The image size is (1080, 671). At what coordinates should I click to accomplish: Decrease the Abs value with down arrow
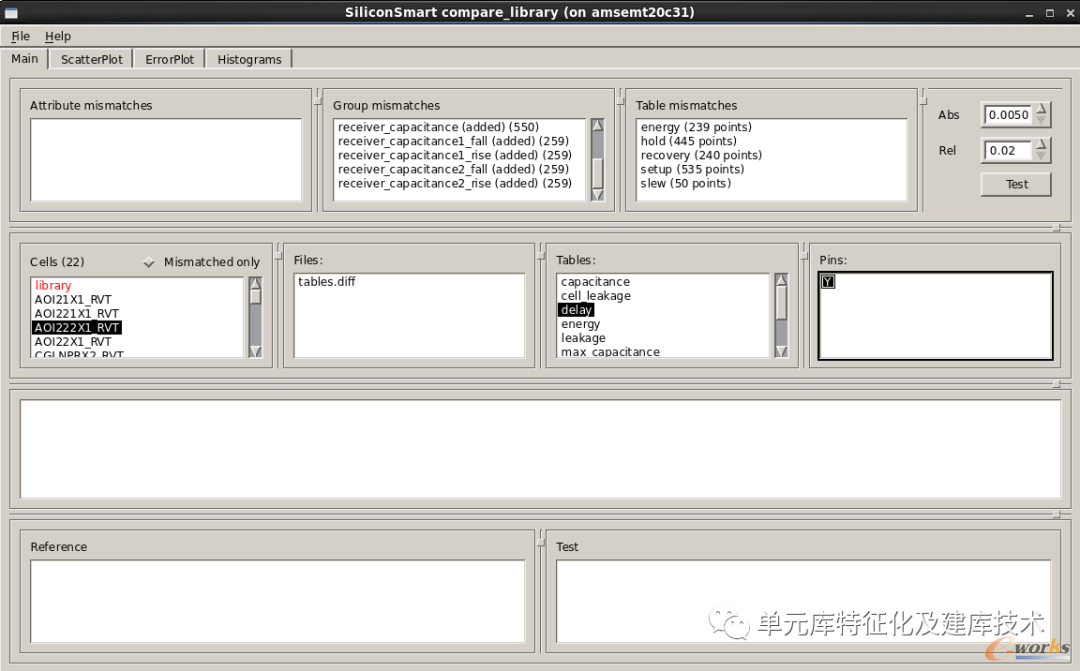pos(1041,121)
